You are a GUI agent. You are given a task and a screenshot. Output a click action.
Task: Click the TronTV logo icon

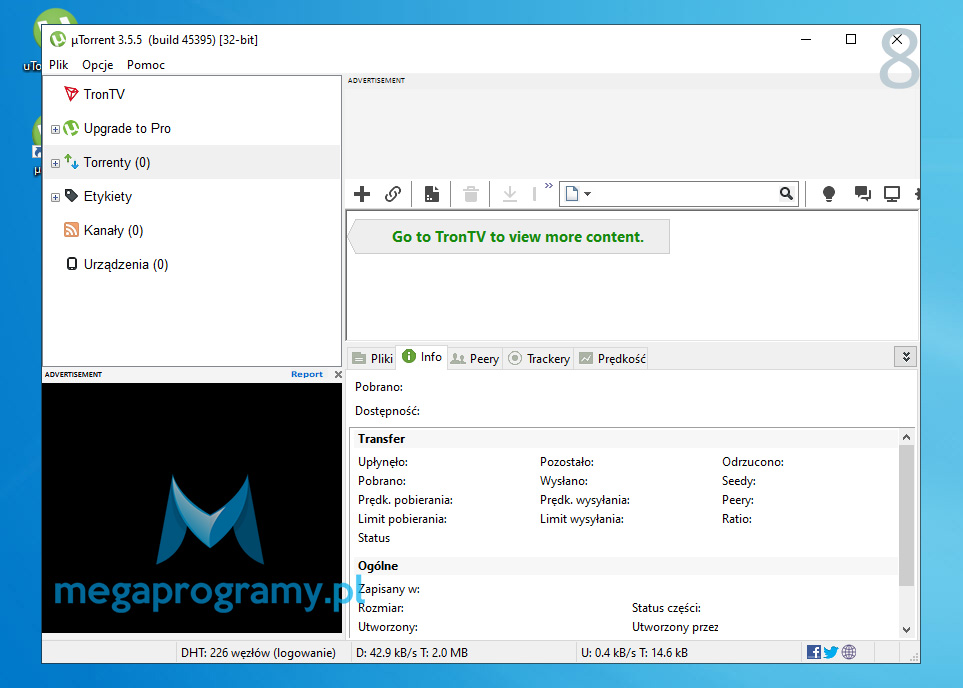pyautogui.click(x=71, y=93)
